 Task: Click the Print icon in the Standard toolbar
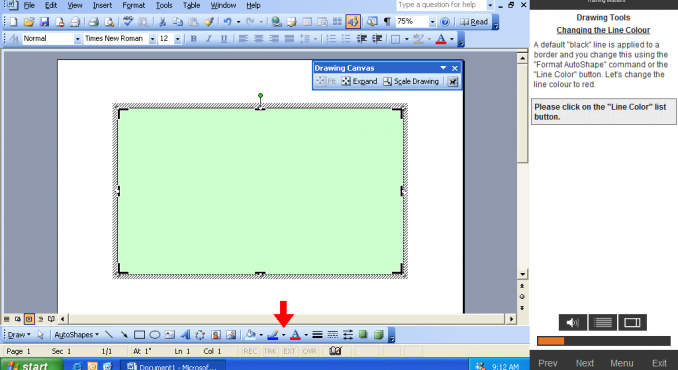(93, 22)
